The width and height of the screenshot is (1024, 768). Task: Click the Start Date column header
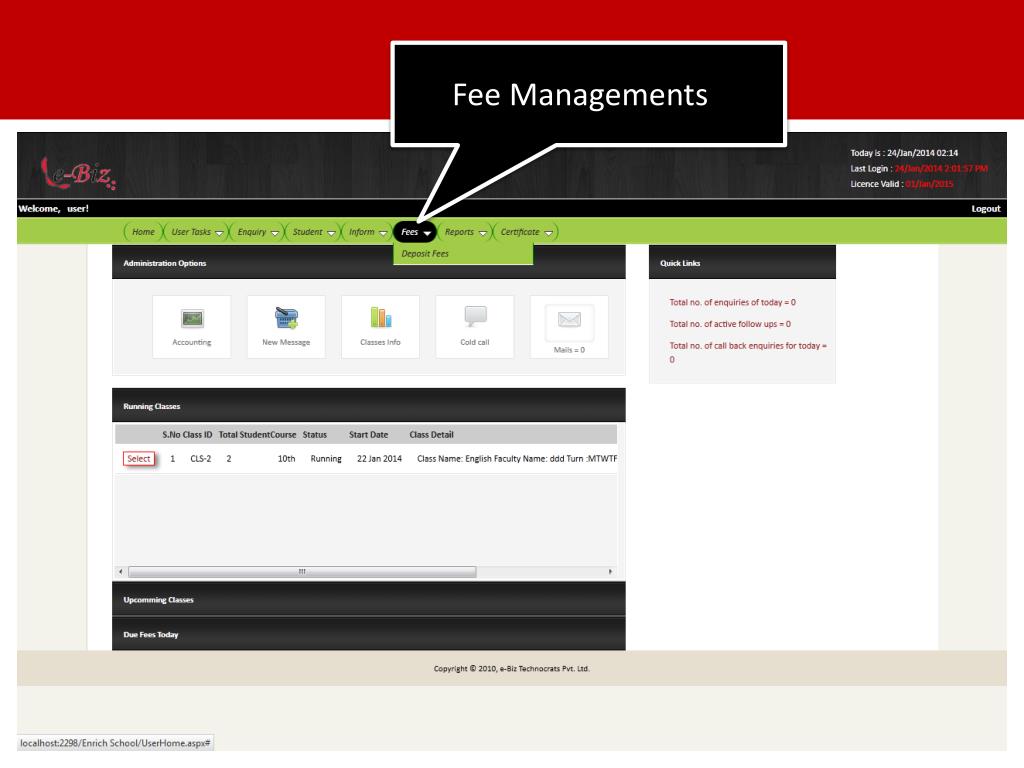tap(368, 434)
